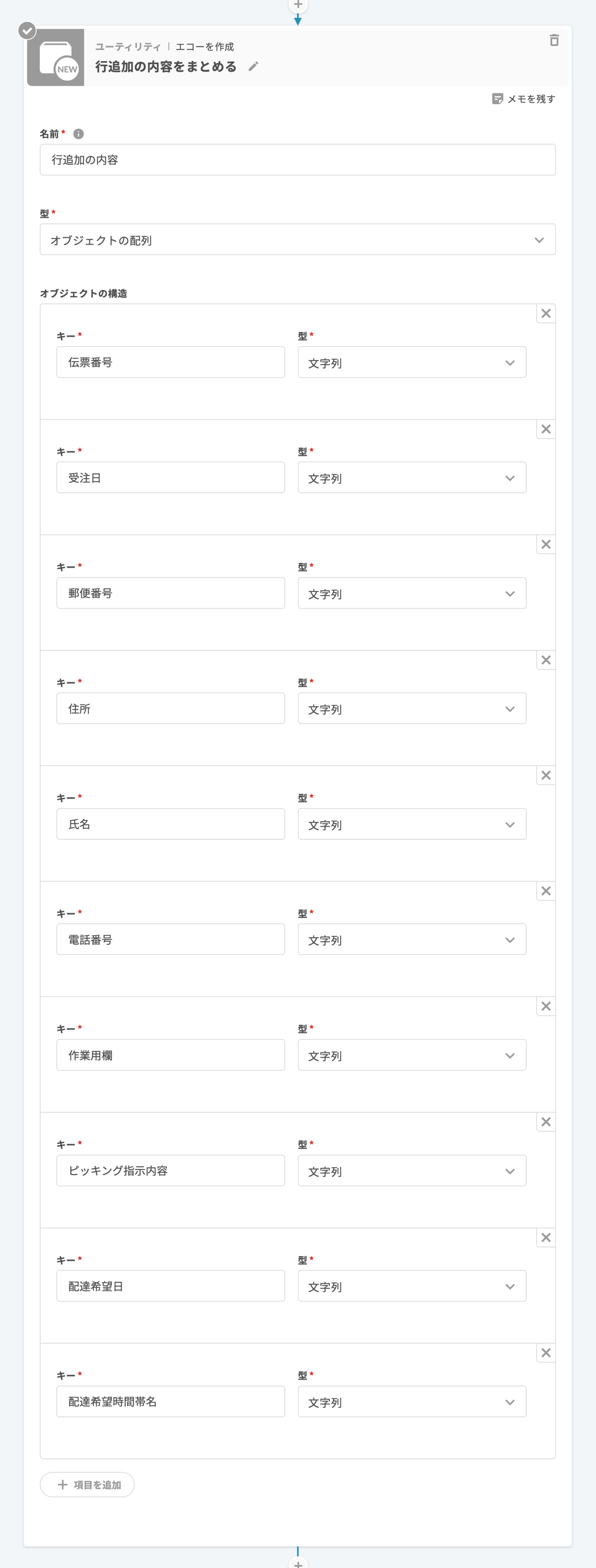Image resolution: width=596 pixels, height=1568 pixels.
Task: Remove the 配達希望時間帯名 key row
Action: (545, 1353)
